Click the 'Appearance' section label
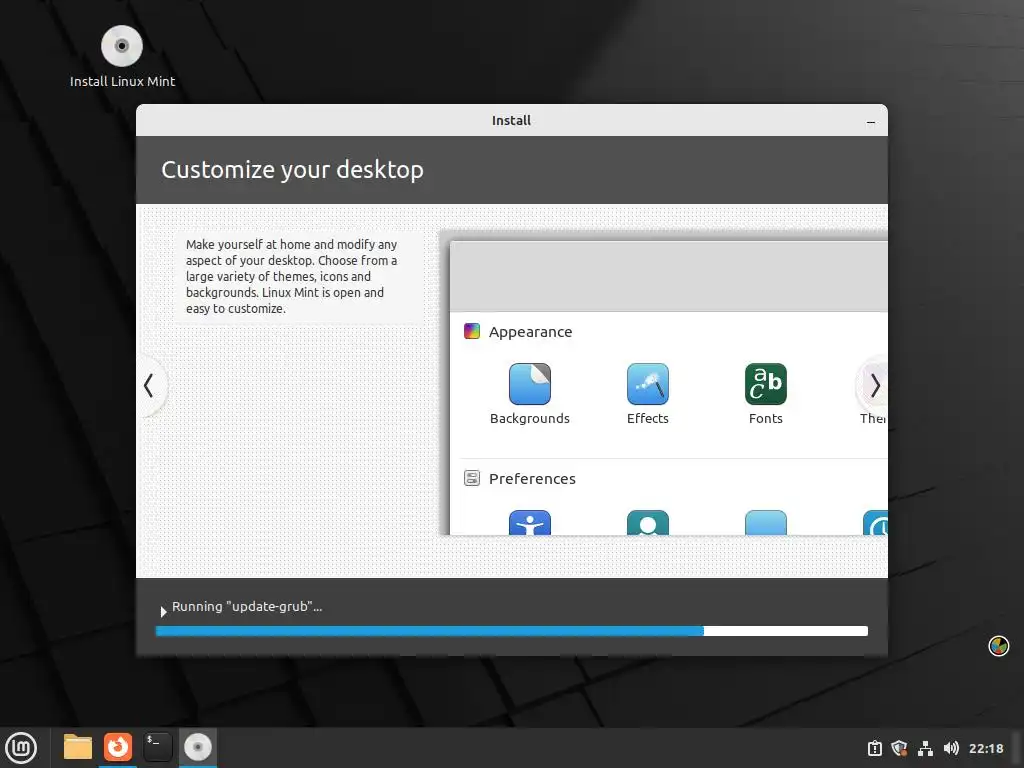 (530, 332)
